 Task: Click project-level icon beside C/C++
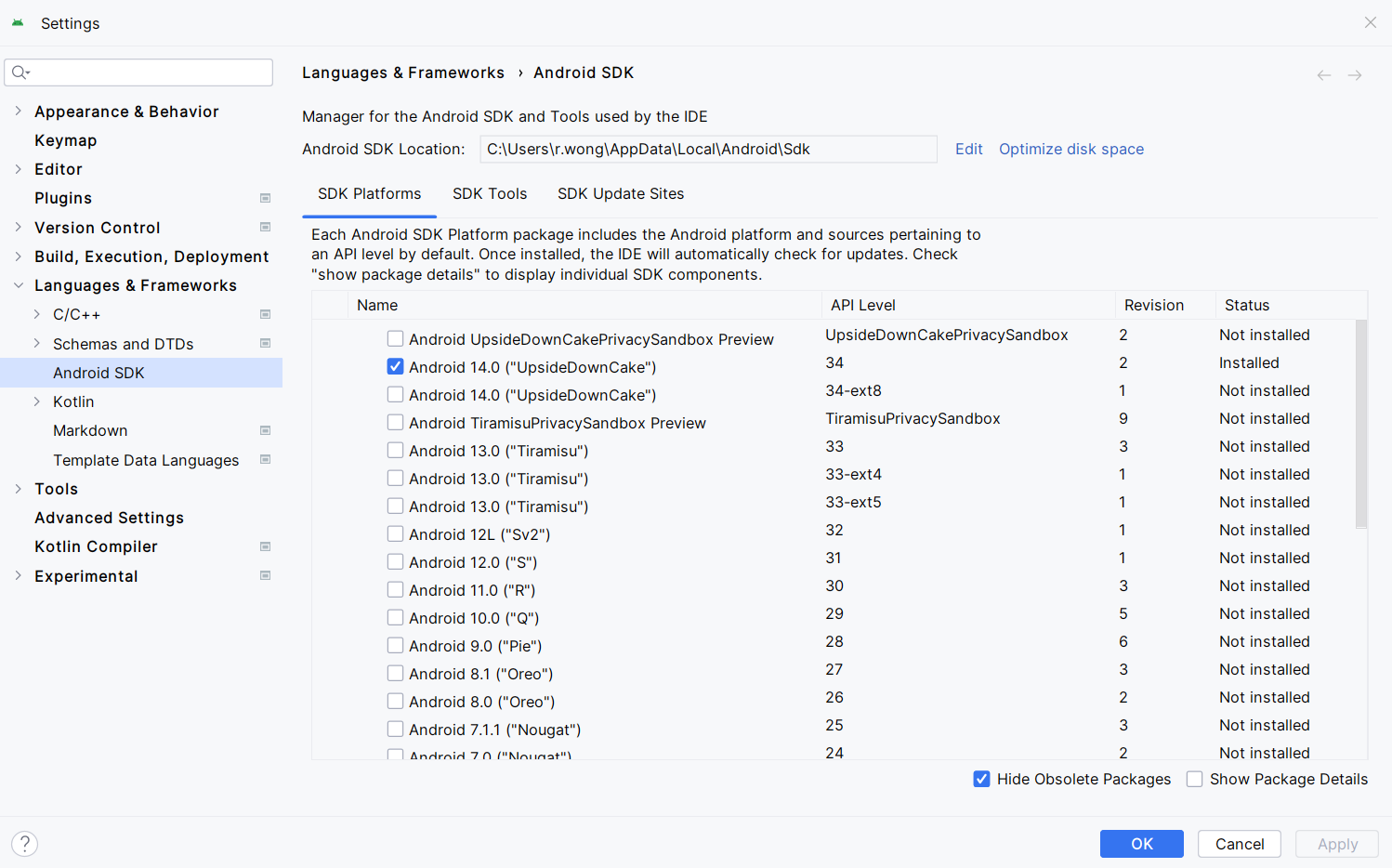pos(265,314)
